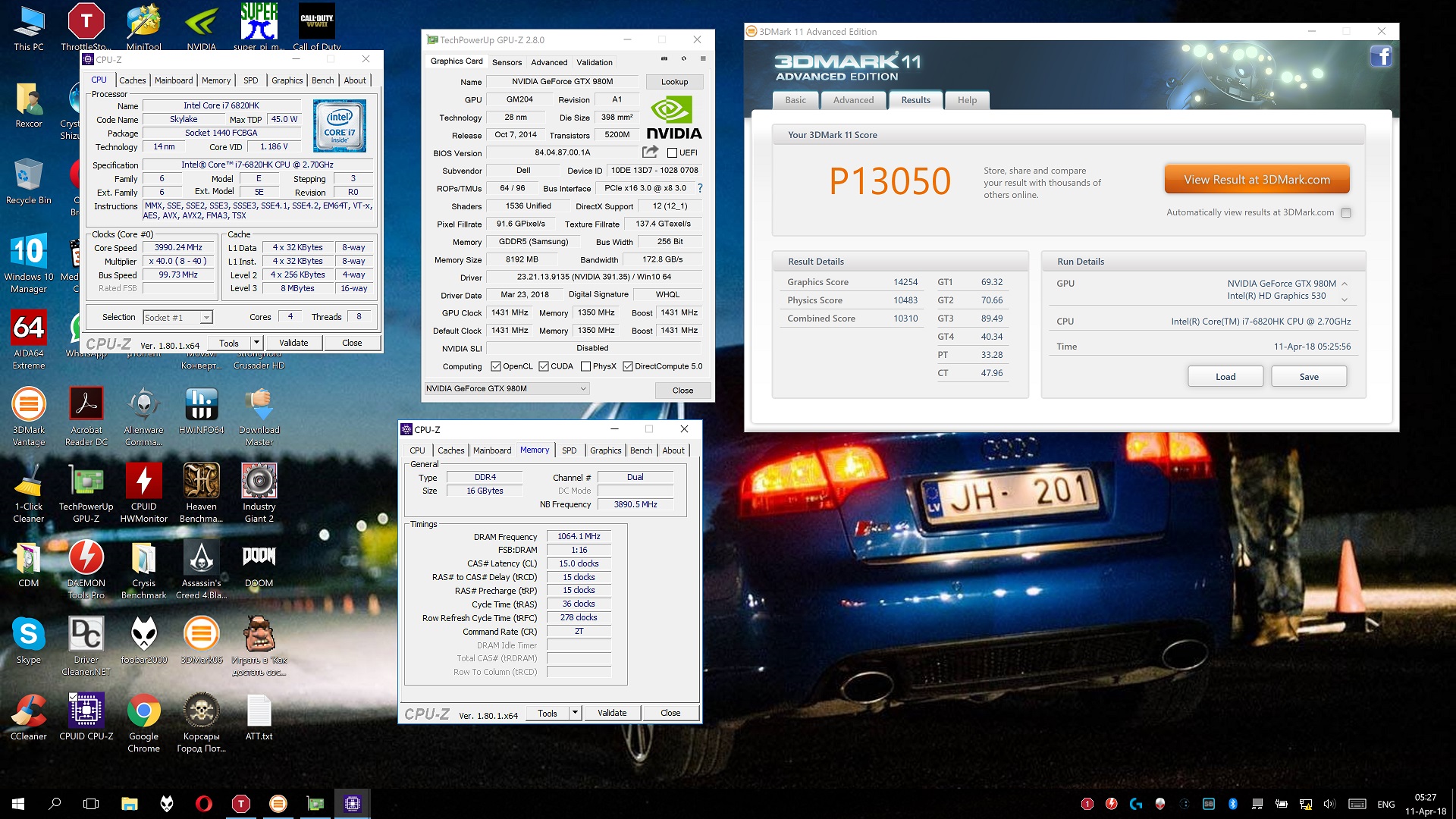The height and width of the screenshot is (819, 1456).
Task: Open Tools dropdown arrow in CPU-Z Memory window
Action: (575, 713)
